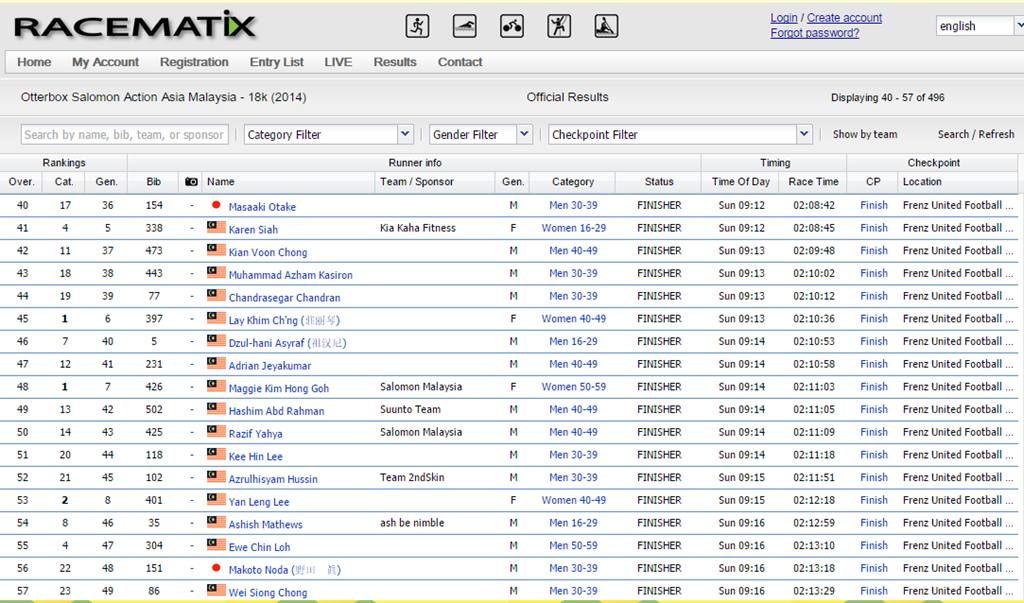1024x603 pixels.
Task: Select the kayaking sport icon
Action: 606,26
